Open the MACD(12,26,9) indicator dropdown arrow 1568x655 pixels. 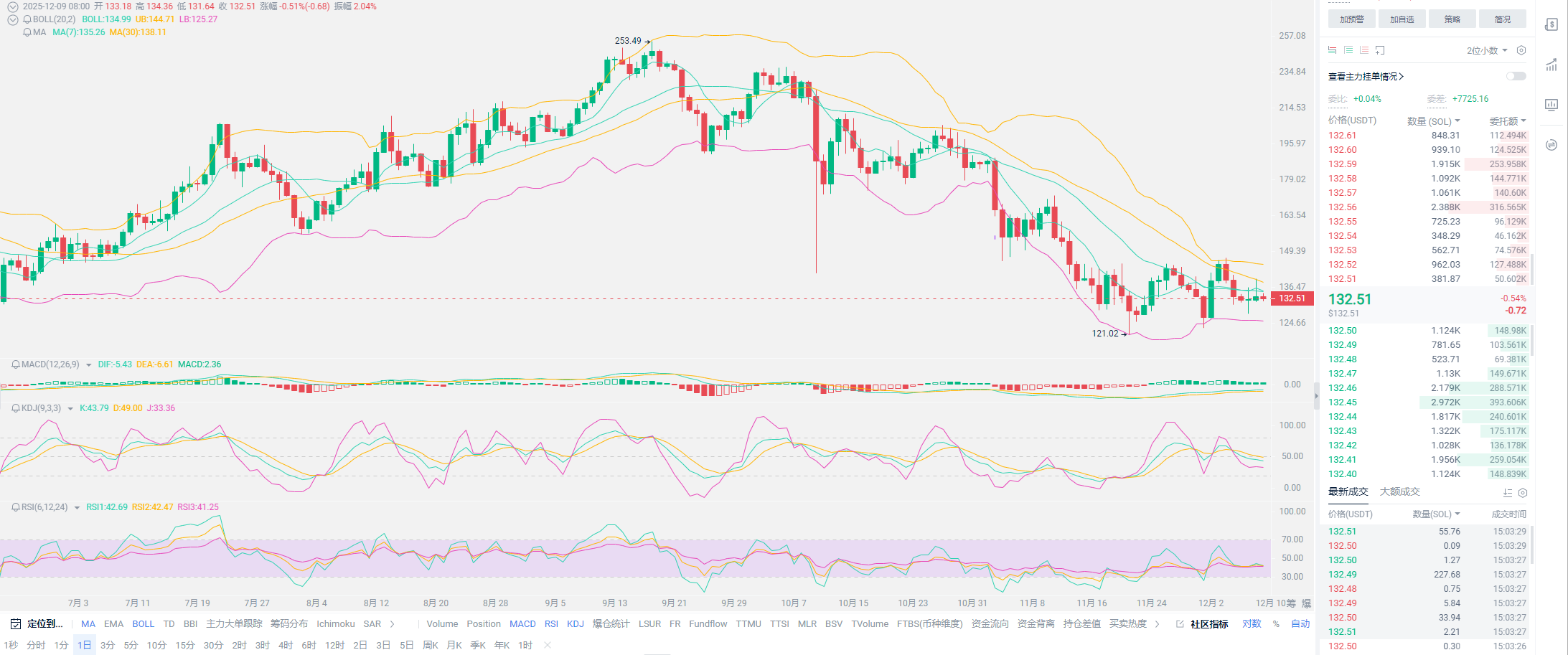pyautogui.click(x=89, y=365)
